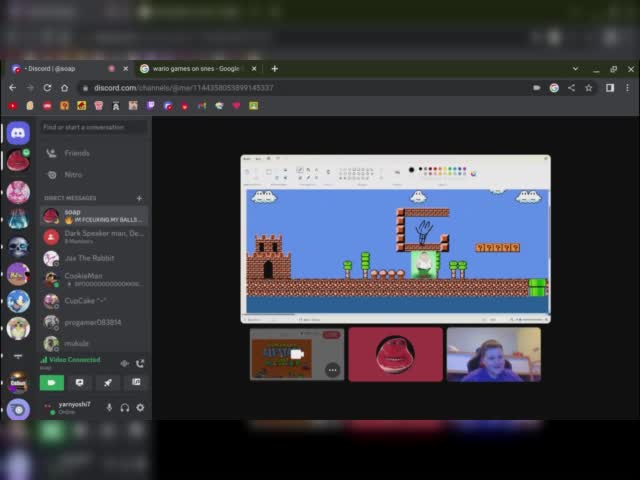Focus the main Paint screen share stream
The width and height of the screenshot is (640, 480).
(x=396, y=239)
